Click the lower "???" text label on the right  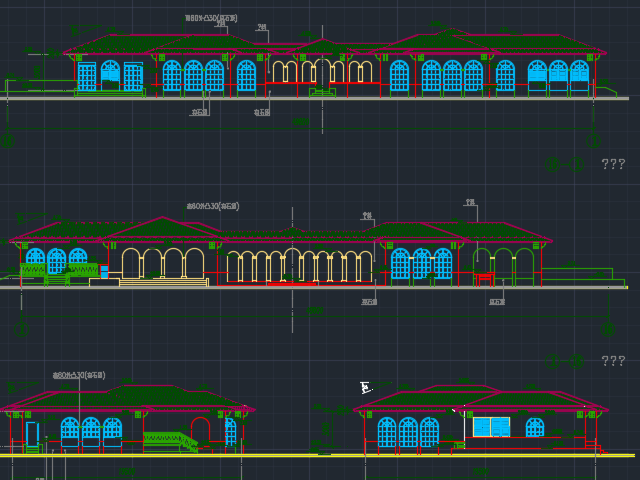[x=613, y=361]
